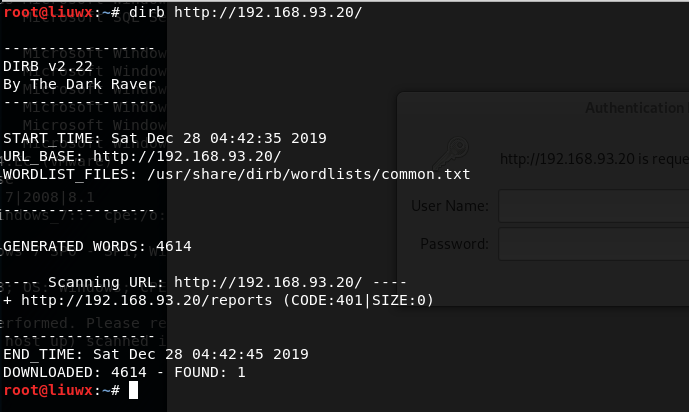This screenshot has height=412, width=689.
Task: Click the 'User Name:' label
Action: point(450,206)
